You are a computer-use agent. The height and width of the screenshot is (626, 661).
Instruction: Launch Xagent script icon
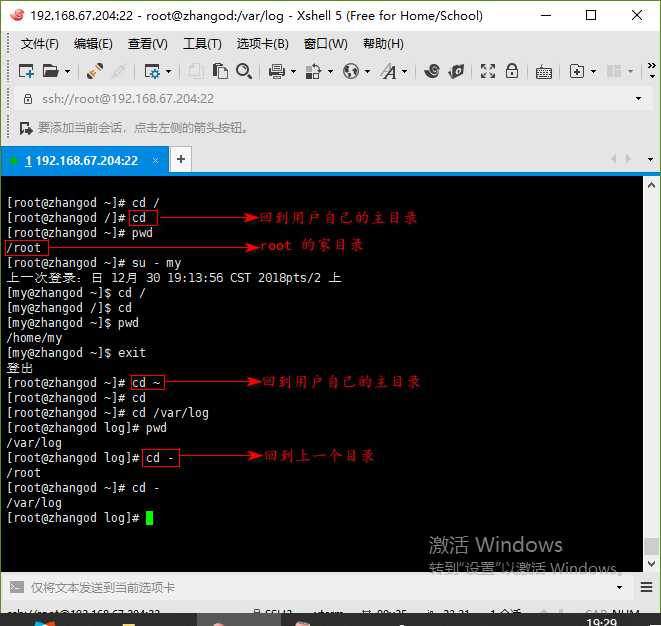[456, 72]
